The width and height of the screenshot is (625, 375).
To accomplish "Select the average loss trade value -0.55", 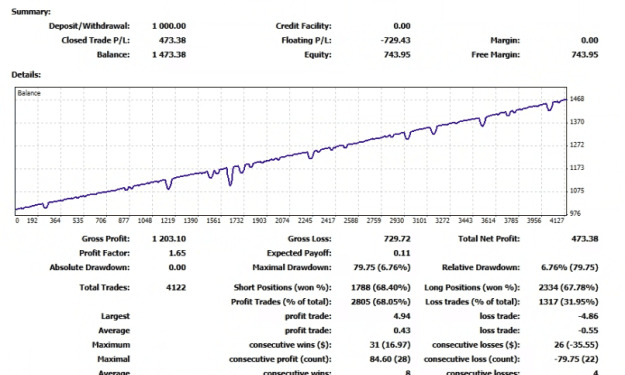I will [x=588, y=330].
